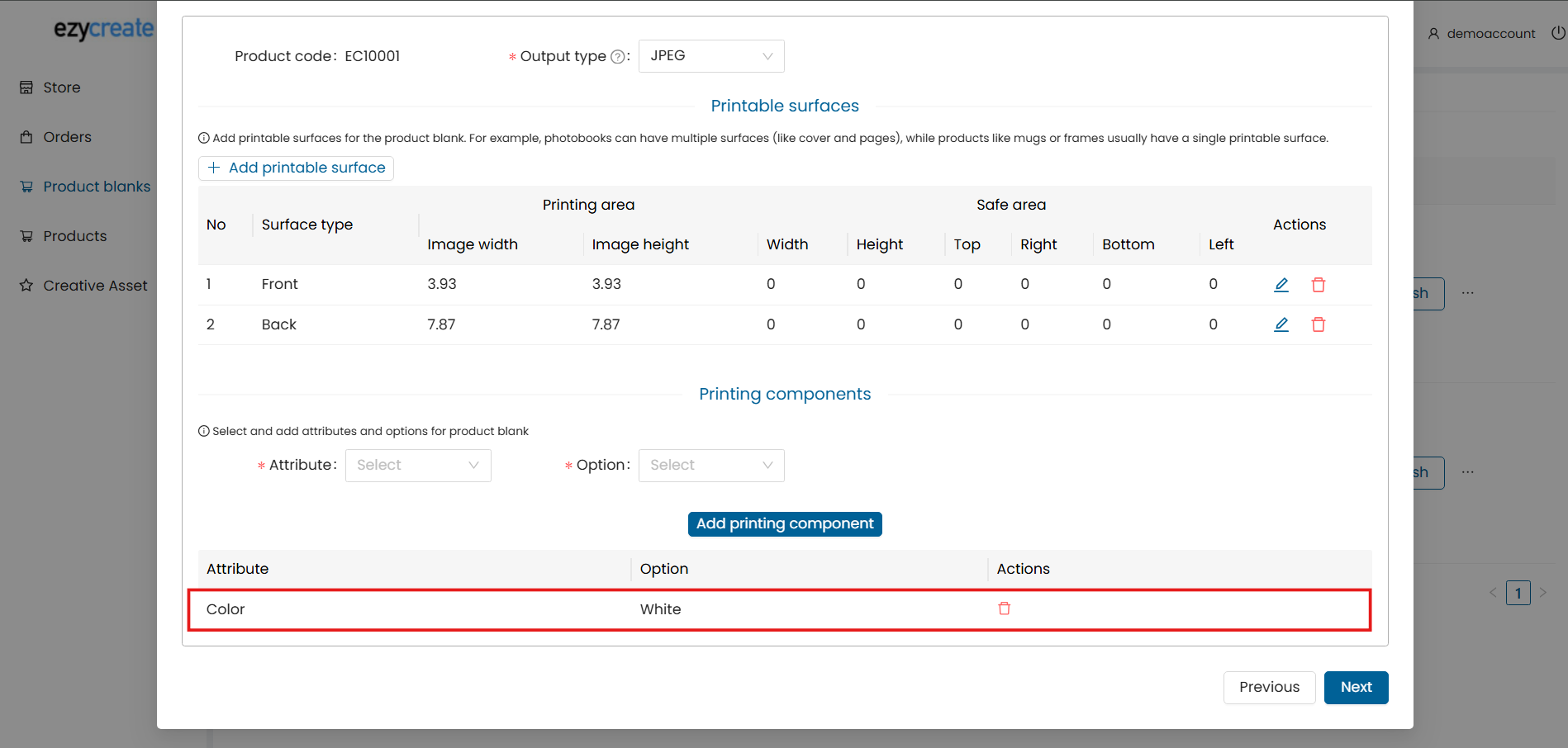Screen dimensions: 1568x748
Task: Expand the Attribute select dropdown
Action: pos(418,466)
